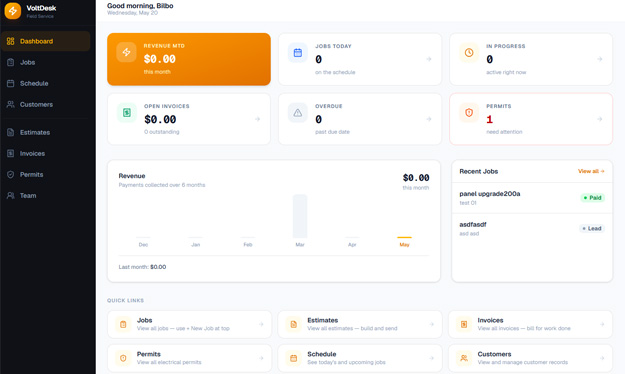Click the Paid status badge
Image resolution: width=625 pixels, height=374 pixels.
592,198
